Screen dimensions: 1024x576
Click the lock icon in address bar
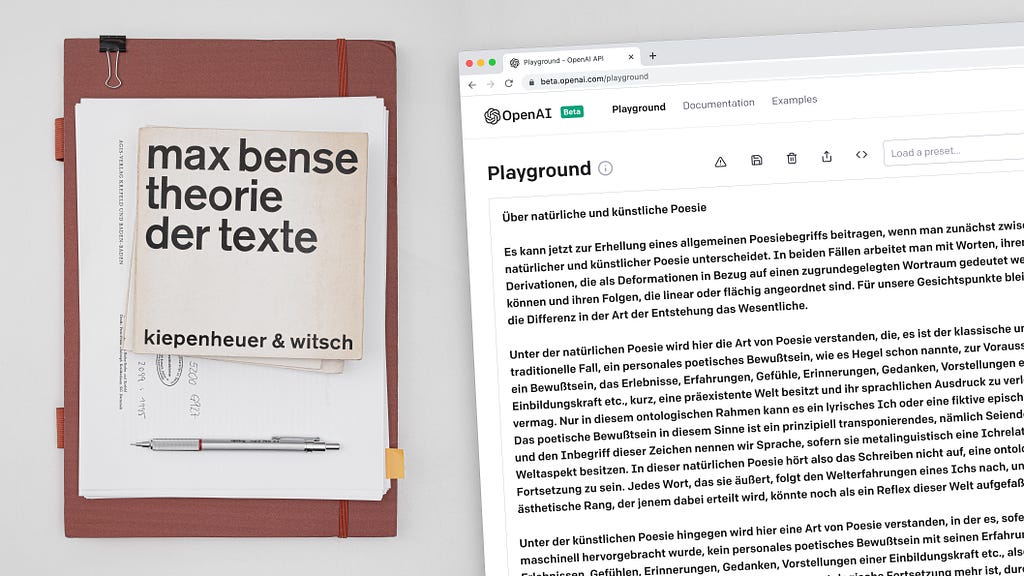[531, 82]
